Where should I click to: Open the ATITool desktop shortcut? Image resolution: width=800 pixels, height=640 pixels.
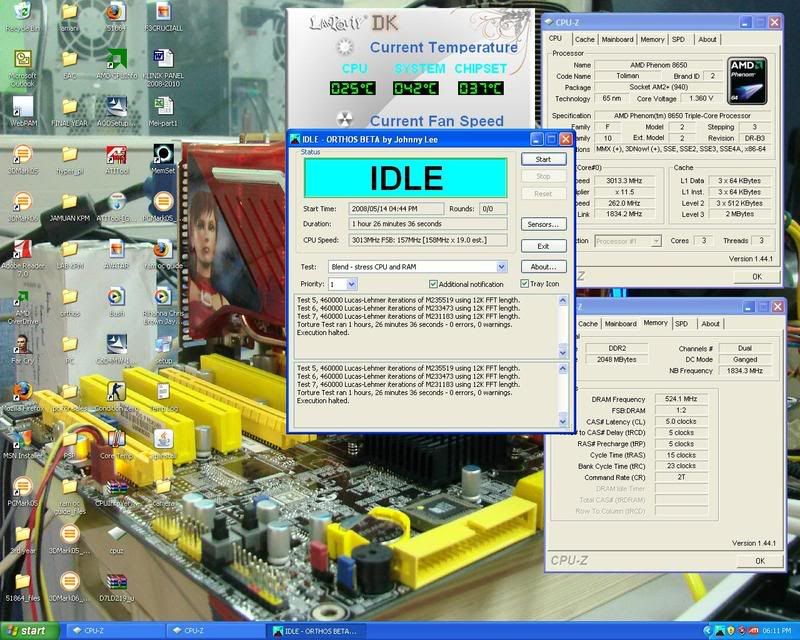(x=117, y=155)
